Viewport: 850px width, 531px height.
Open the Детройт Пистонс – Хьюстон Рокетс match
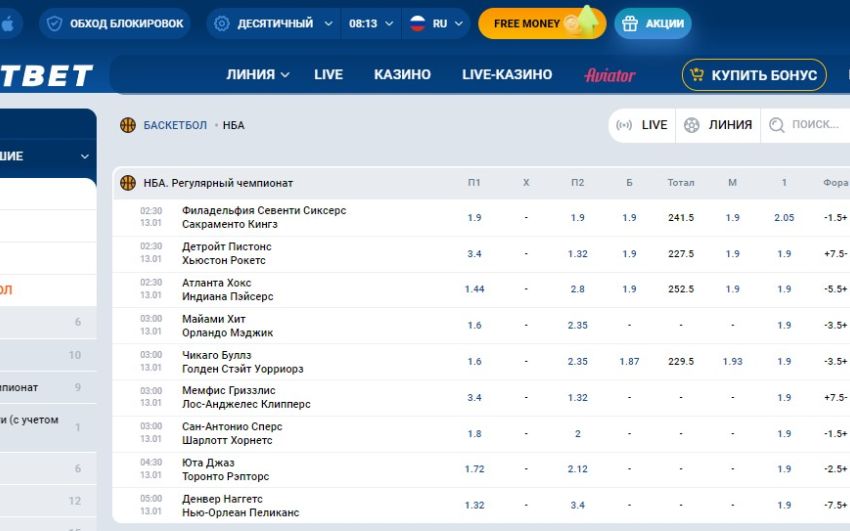(x=227, y=254)
